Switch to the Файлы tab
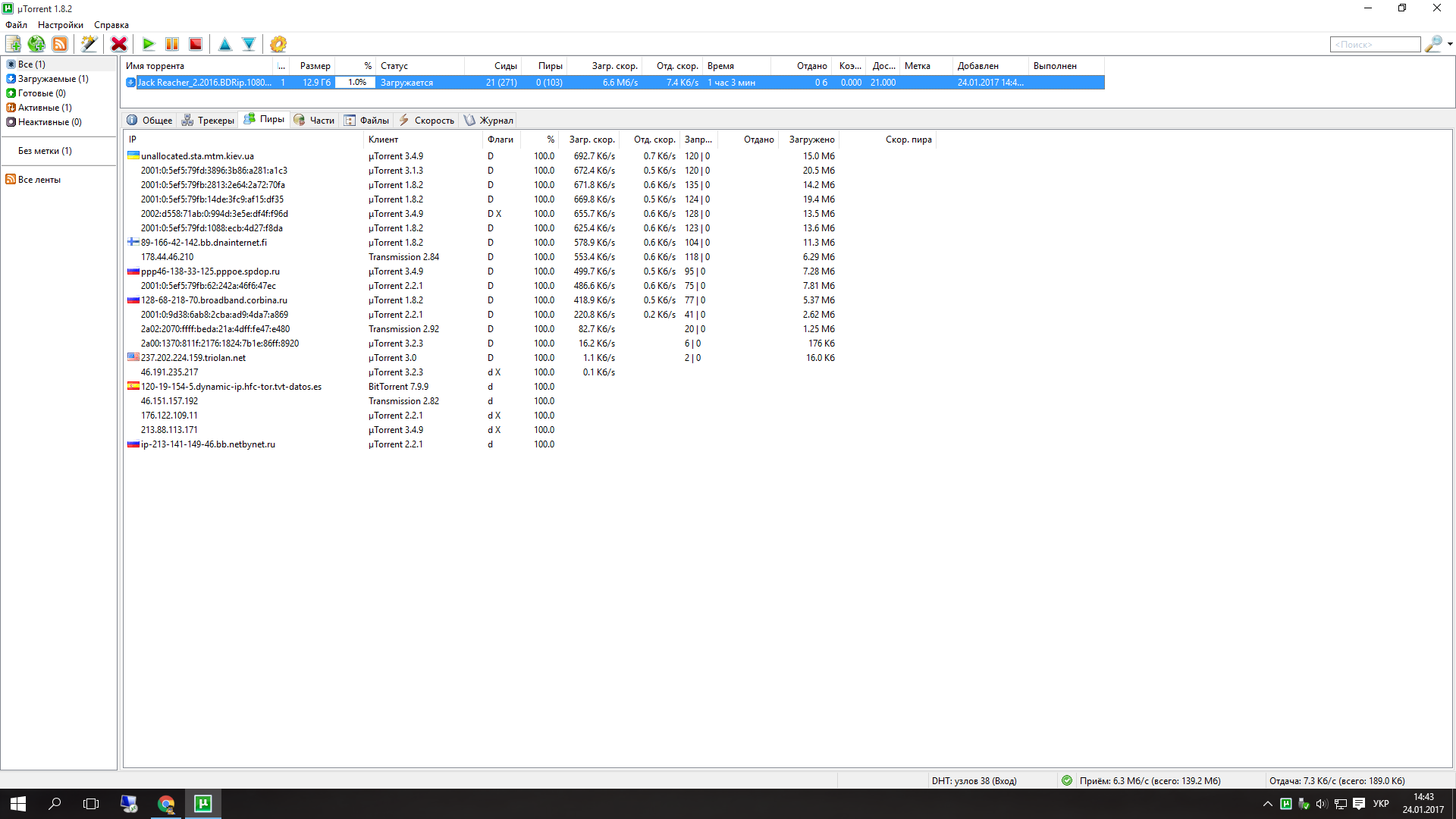 (367, 120)
